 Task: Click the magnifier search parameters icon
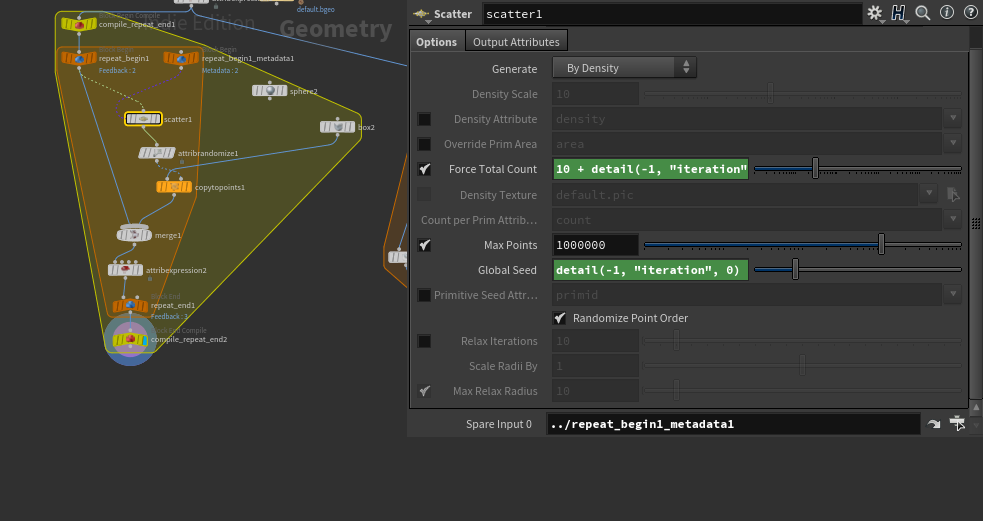tap(923, 13)
